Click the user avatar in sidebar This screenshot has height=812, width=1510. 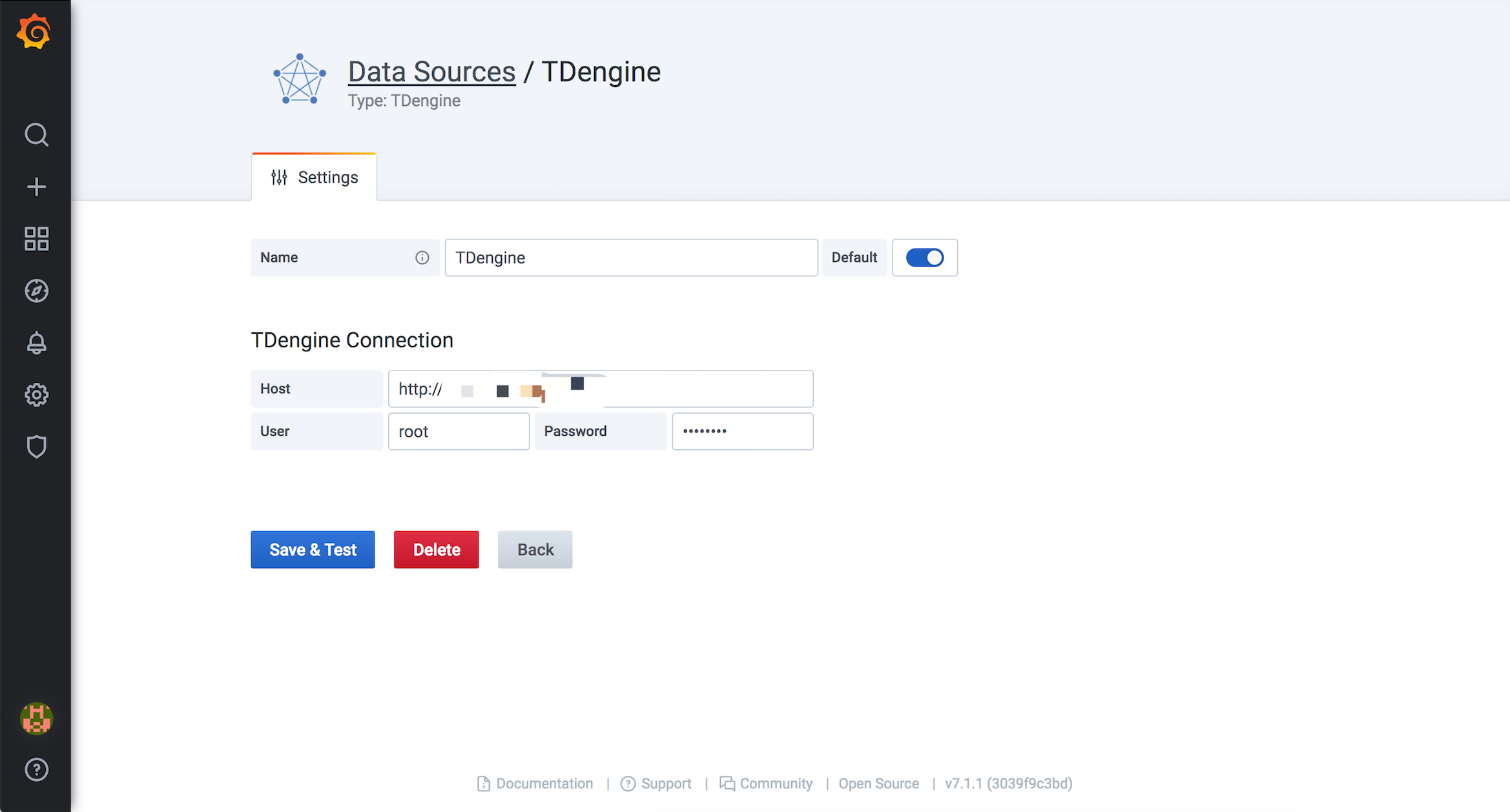coord(36,718)
